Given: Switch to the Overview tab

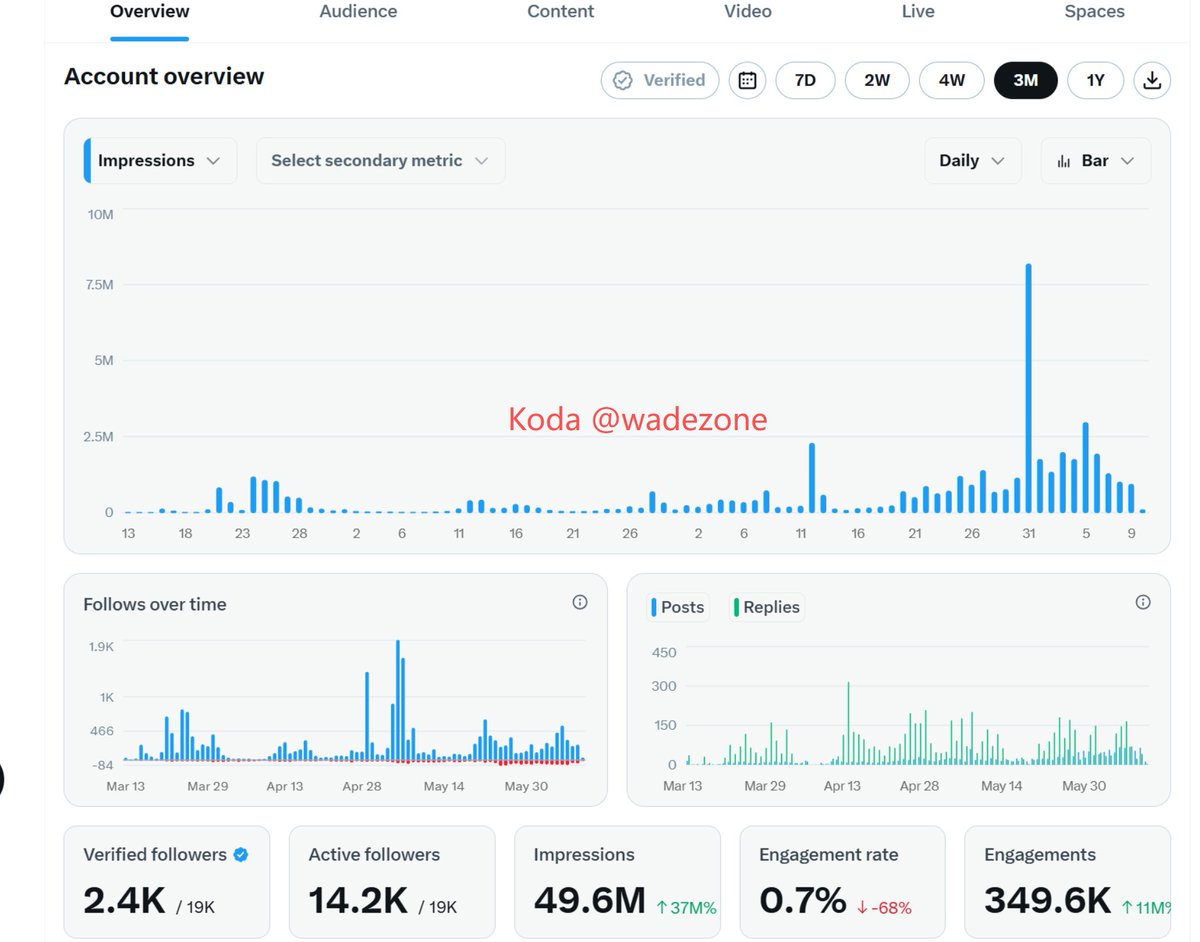Looking at the screenshot, I should 150,13.
